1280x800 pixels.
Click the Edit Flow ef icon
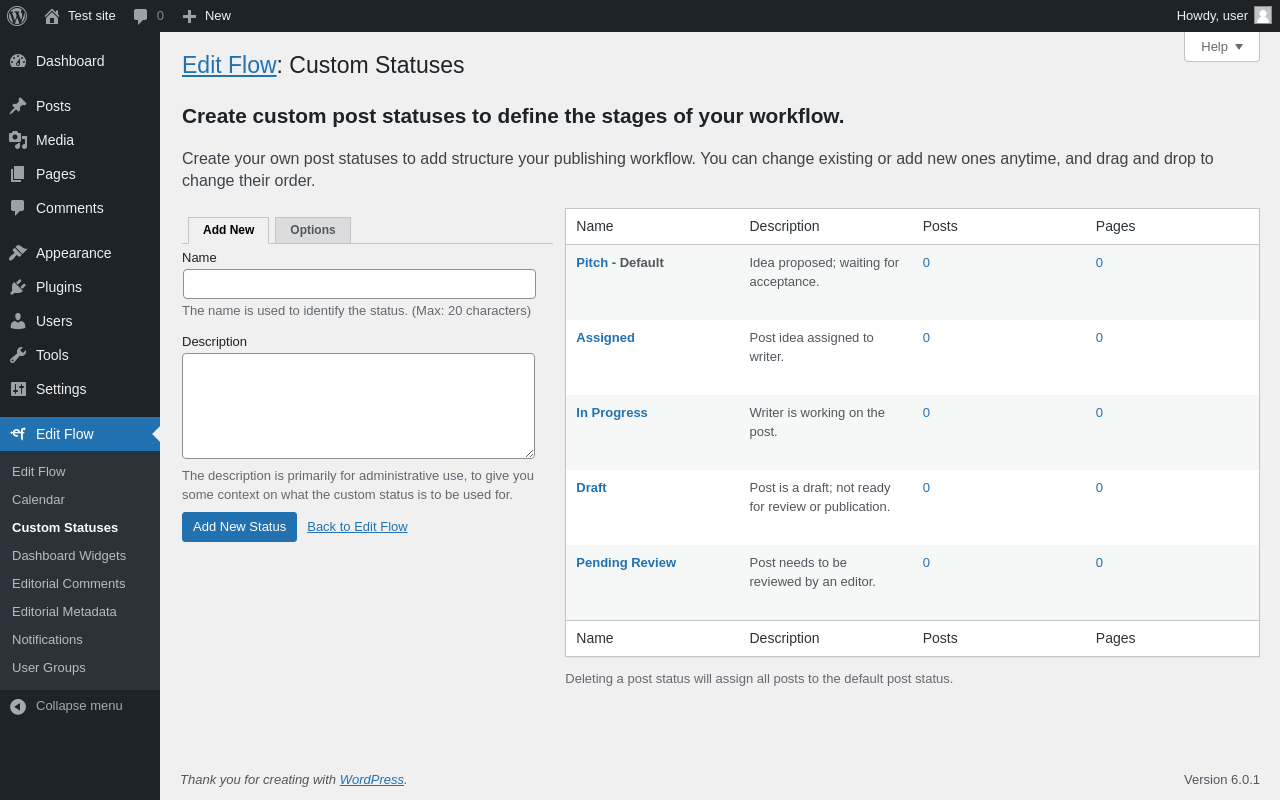(x=18, y=434)
